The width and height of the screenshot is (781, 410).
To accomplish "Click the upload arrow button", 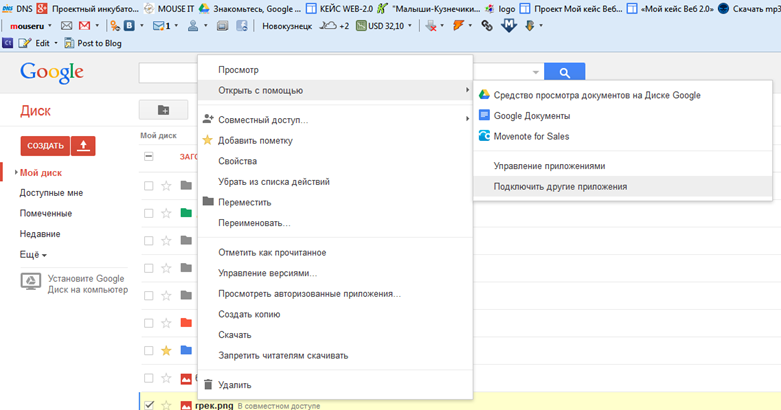I will pyautogui.click(x=83, y=146).
